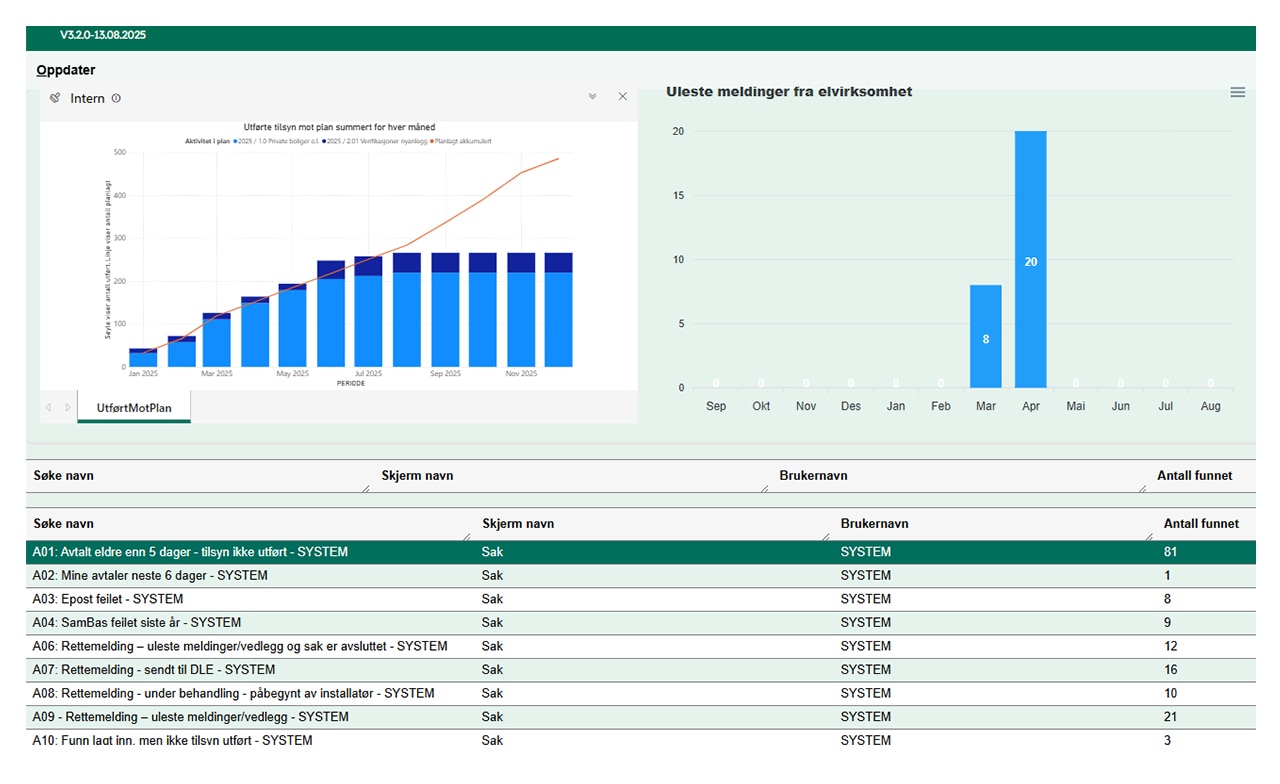Image resolution: width=1280 pixels, height=784 pixels.
Task: Go to previous report page arrow
Action: pos(48,407)
